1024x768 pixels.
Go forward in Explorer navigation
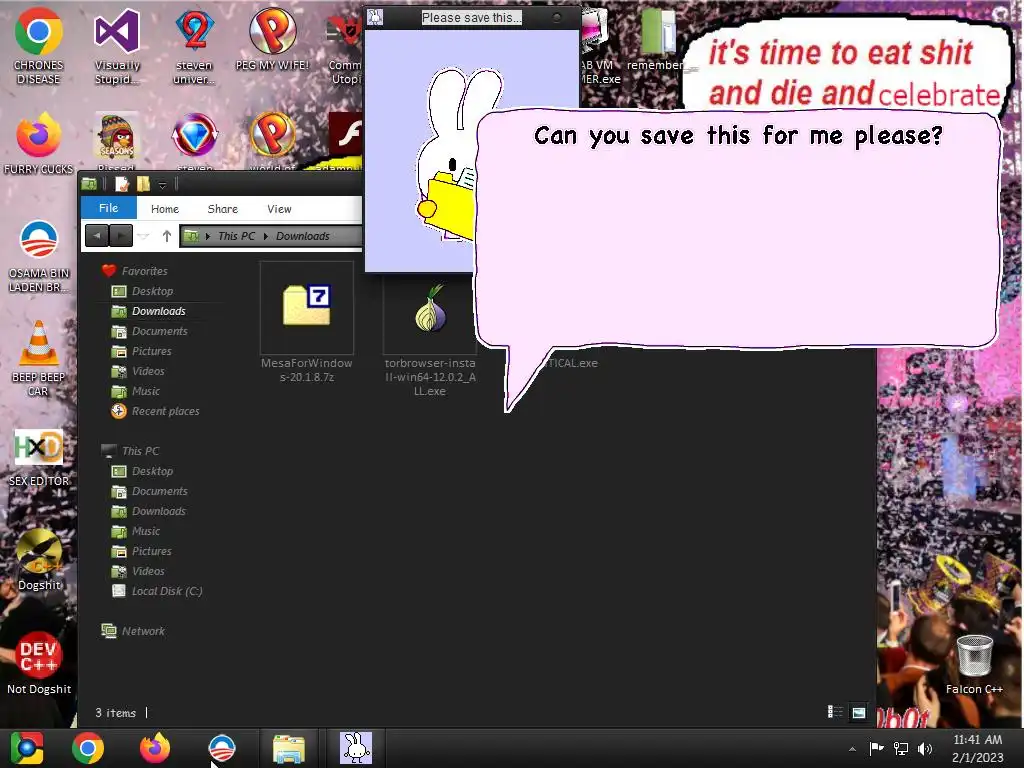pos(121,236)
